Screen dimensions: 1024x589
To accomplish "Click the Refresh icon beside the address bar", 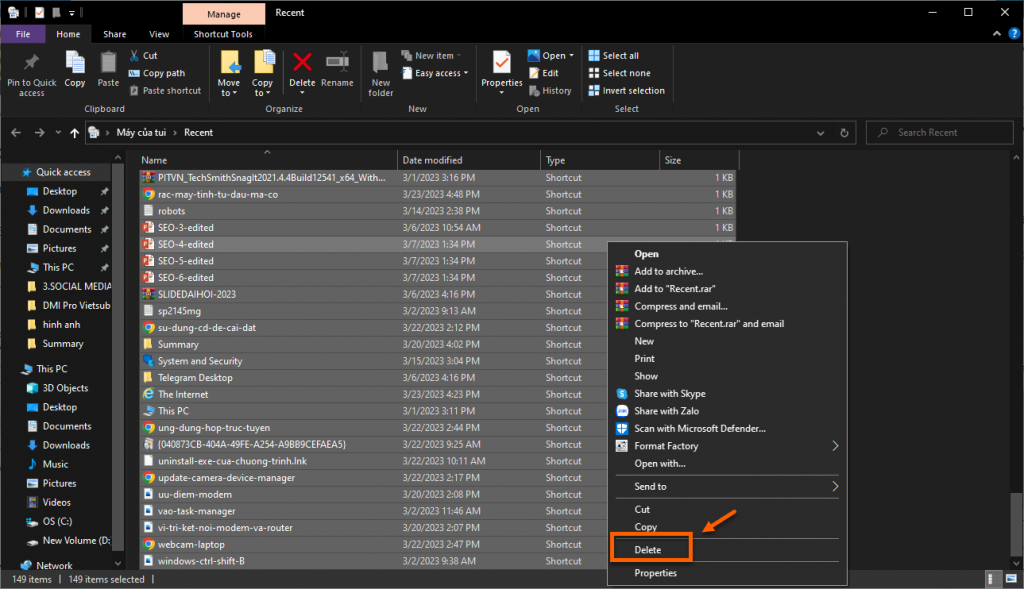I will point(842,132).
